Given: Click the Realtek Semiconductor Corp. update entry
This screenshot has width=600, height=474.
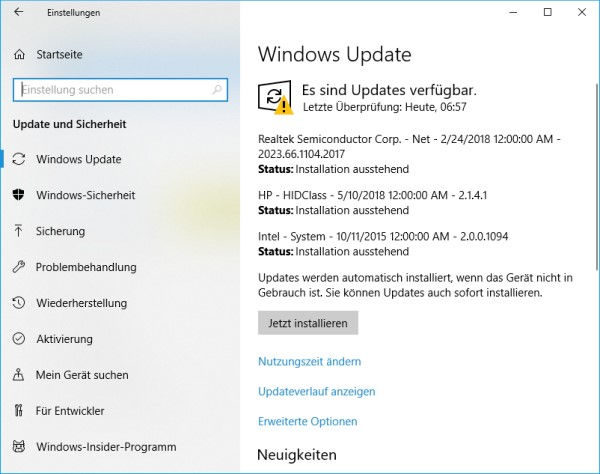Looking at the screenshot, I should [409, 146].
